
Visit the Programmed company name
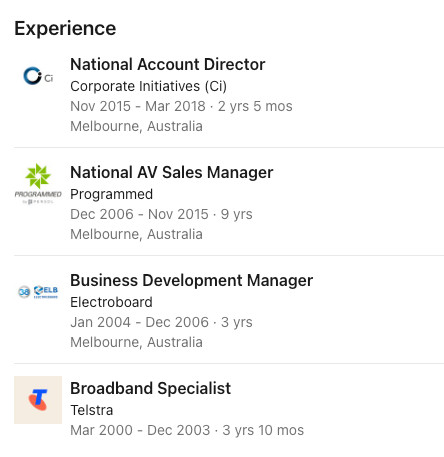pos(112,194)
